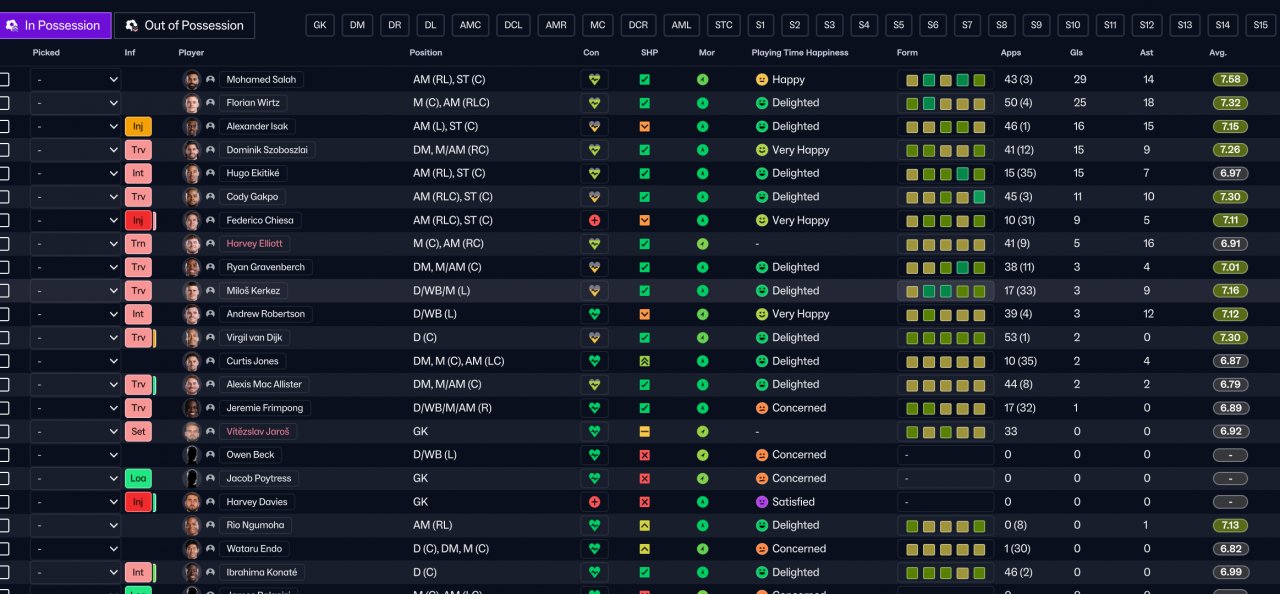
Task: Click the condition heart icon for Mohamed Salah
Action: (x=594, y=79)
